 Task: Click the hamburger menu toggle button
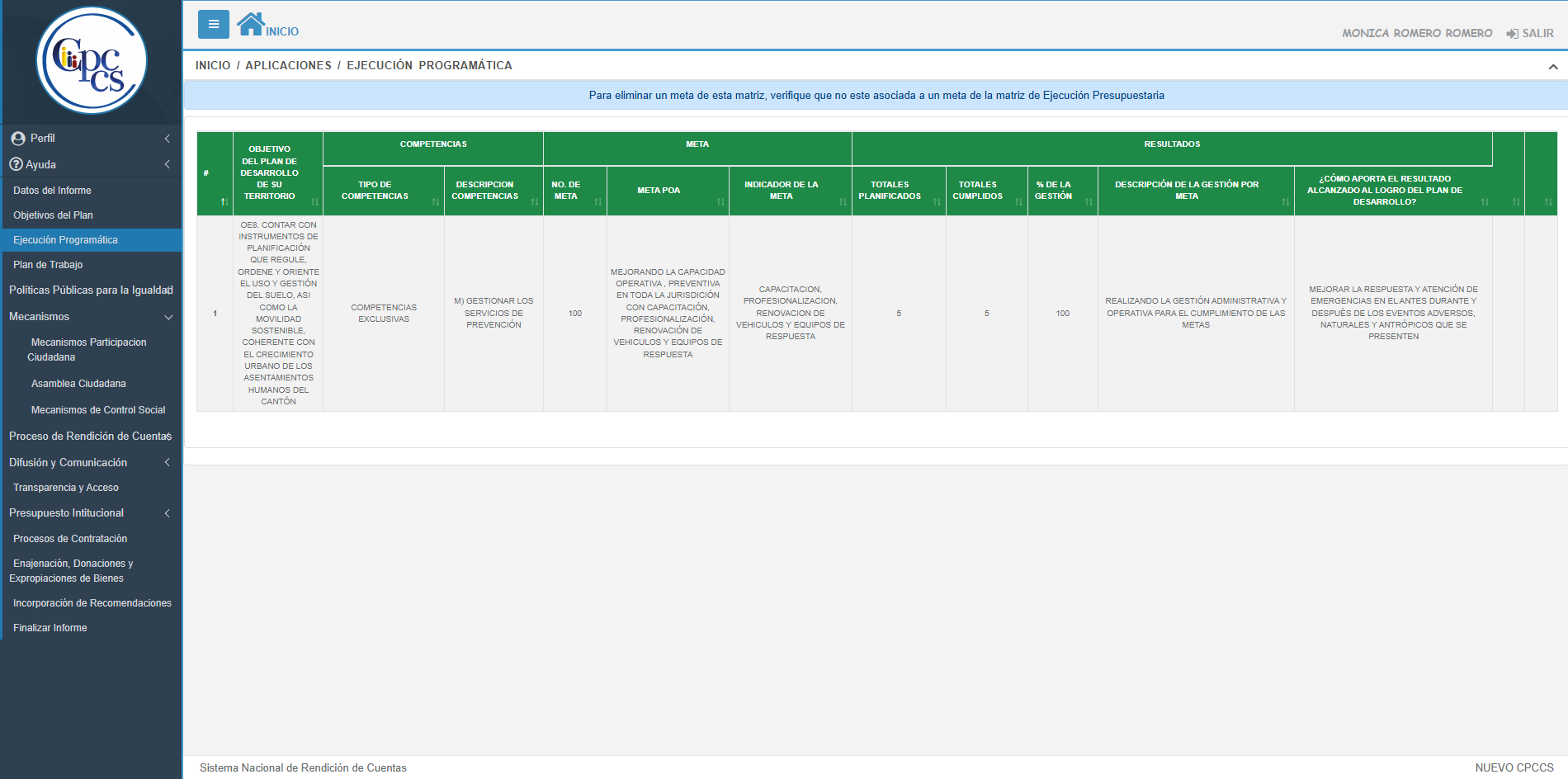pyautogui.click(x=213, y=25)
